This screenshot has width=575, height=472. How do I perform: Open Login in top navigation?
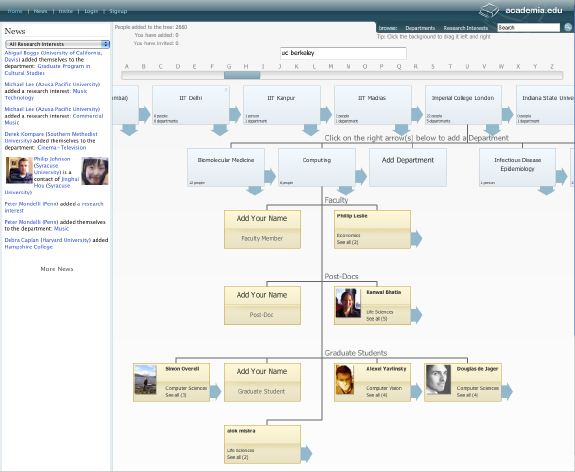coord(91,11)
